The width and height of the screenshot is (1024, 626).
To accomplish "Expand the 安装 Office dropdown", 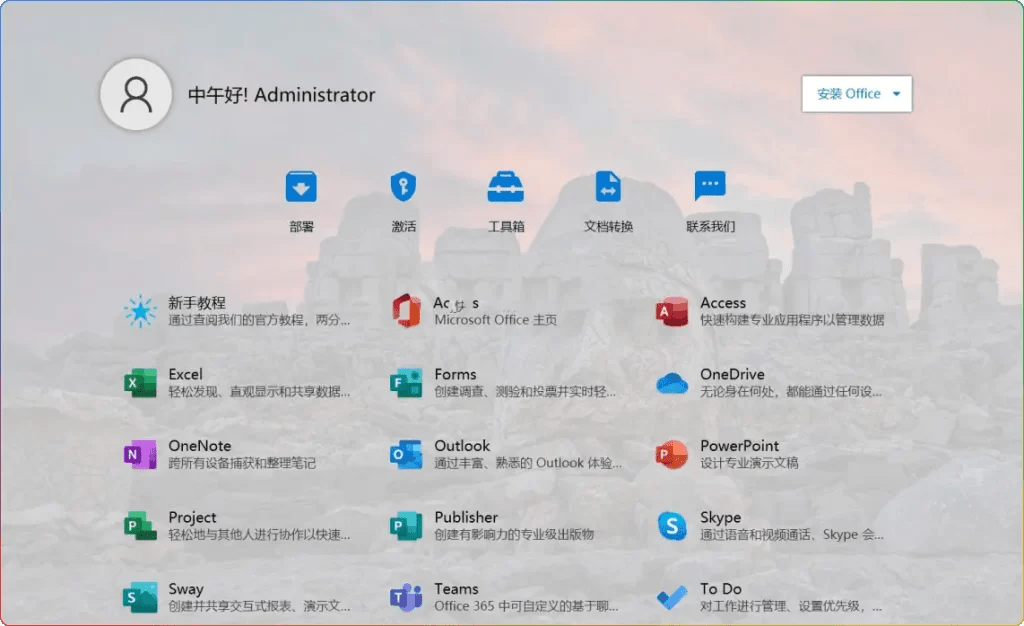I will click(x=856, y=93).
